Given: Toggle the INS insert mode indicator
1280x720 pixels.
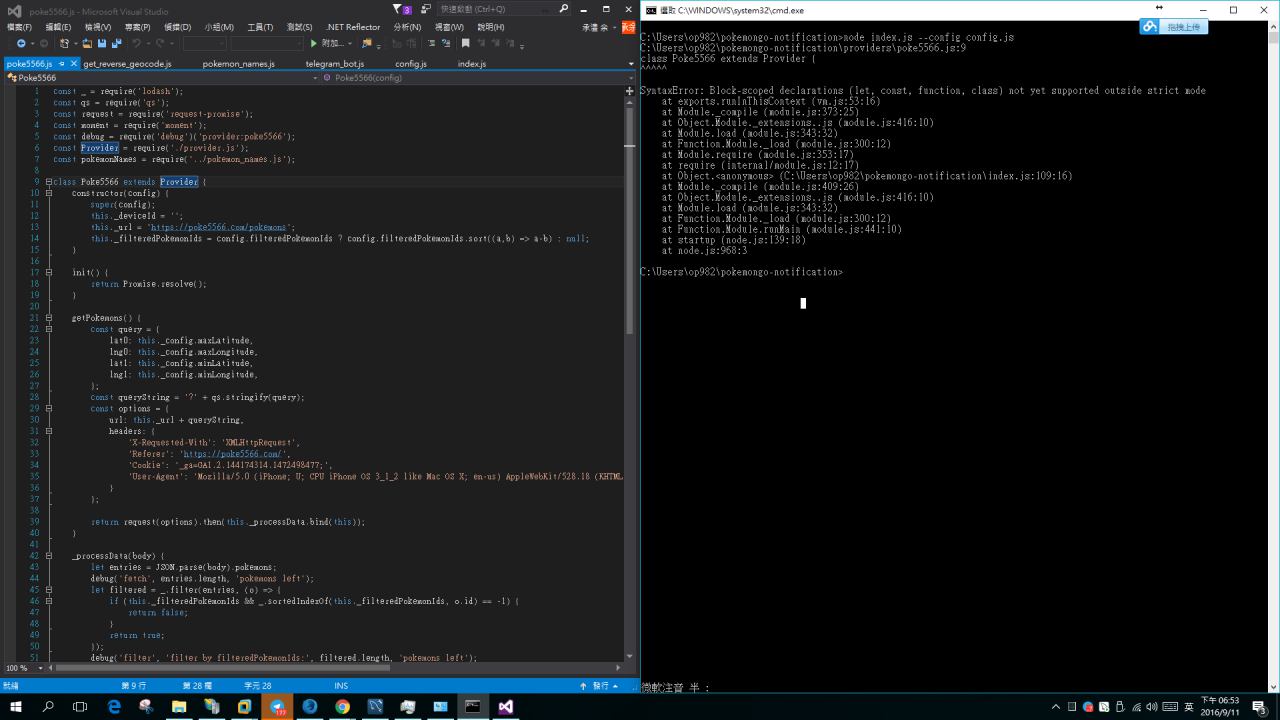Looking at the screenshot, I should pos(341,686).
